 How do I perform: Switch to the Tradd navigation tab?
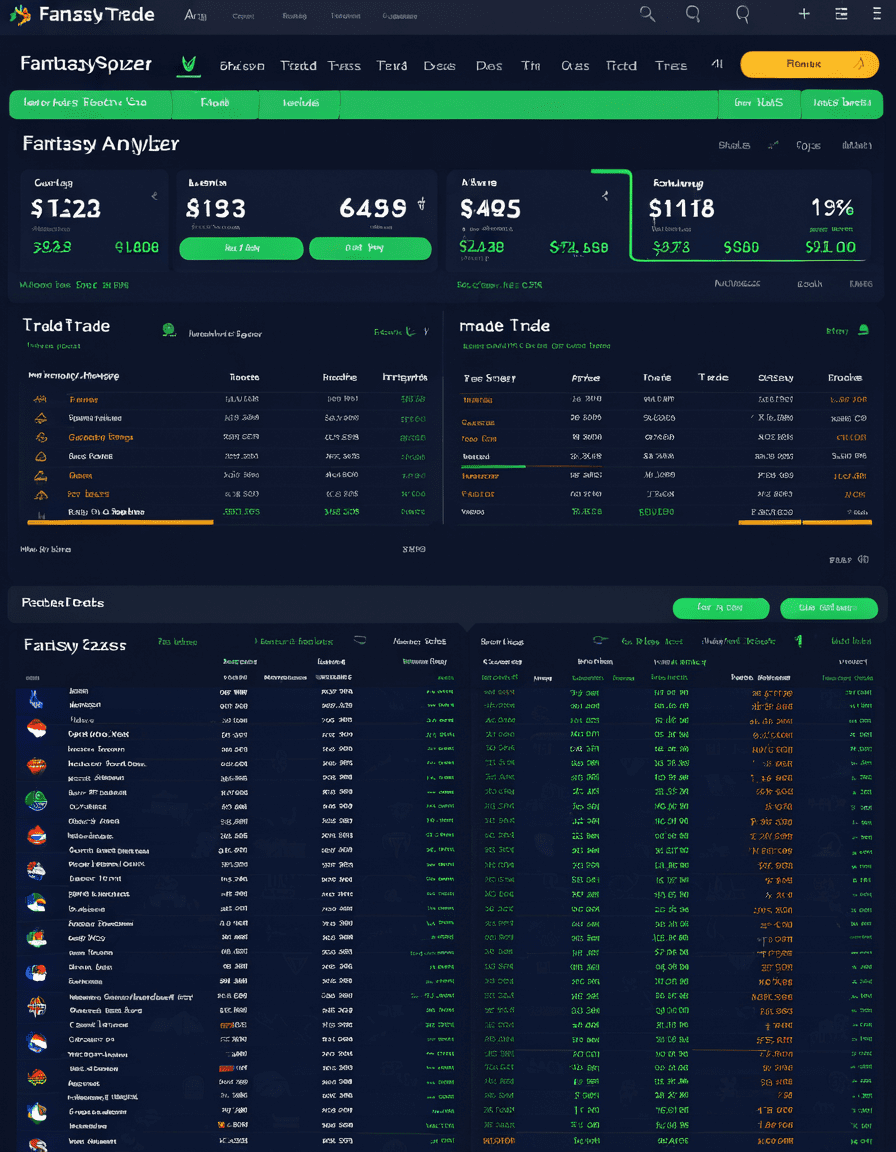pyautogui.click(x=298, y=65)
